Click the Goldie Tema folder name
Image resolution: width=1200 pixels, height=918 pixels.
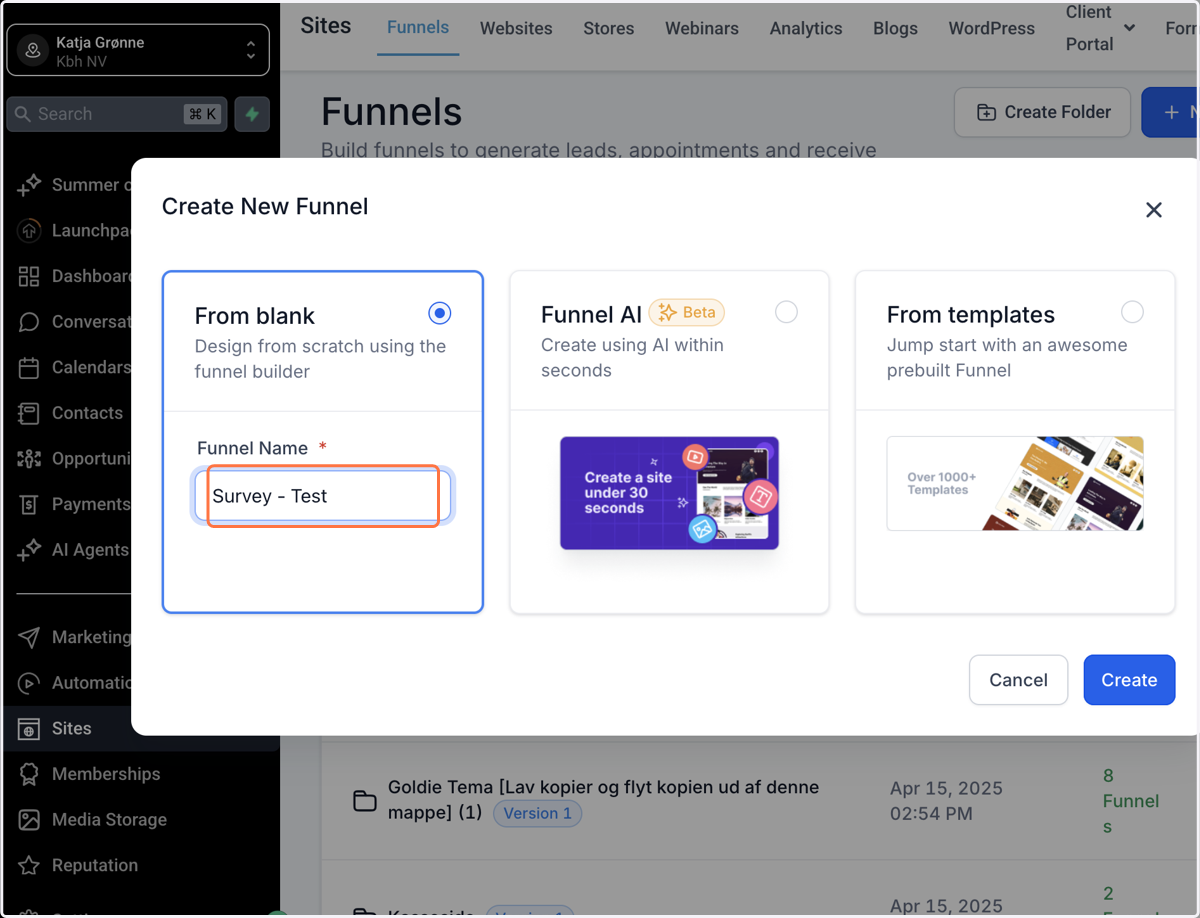point(603,800)
